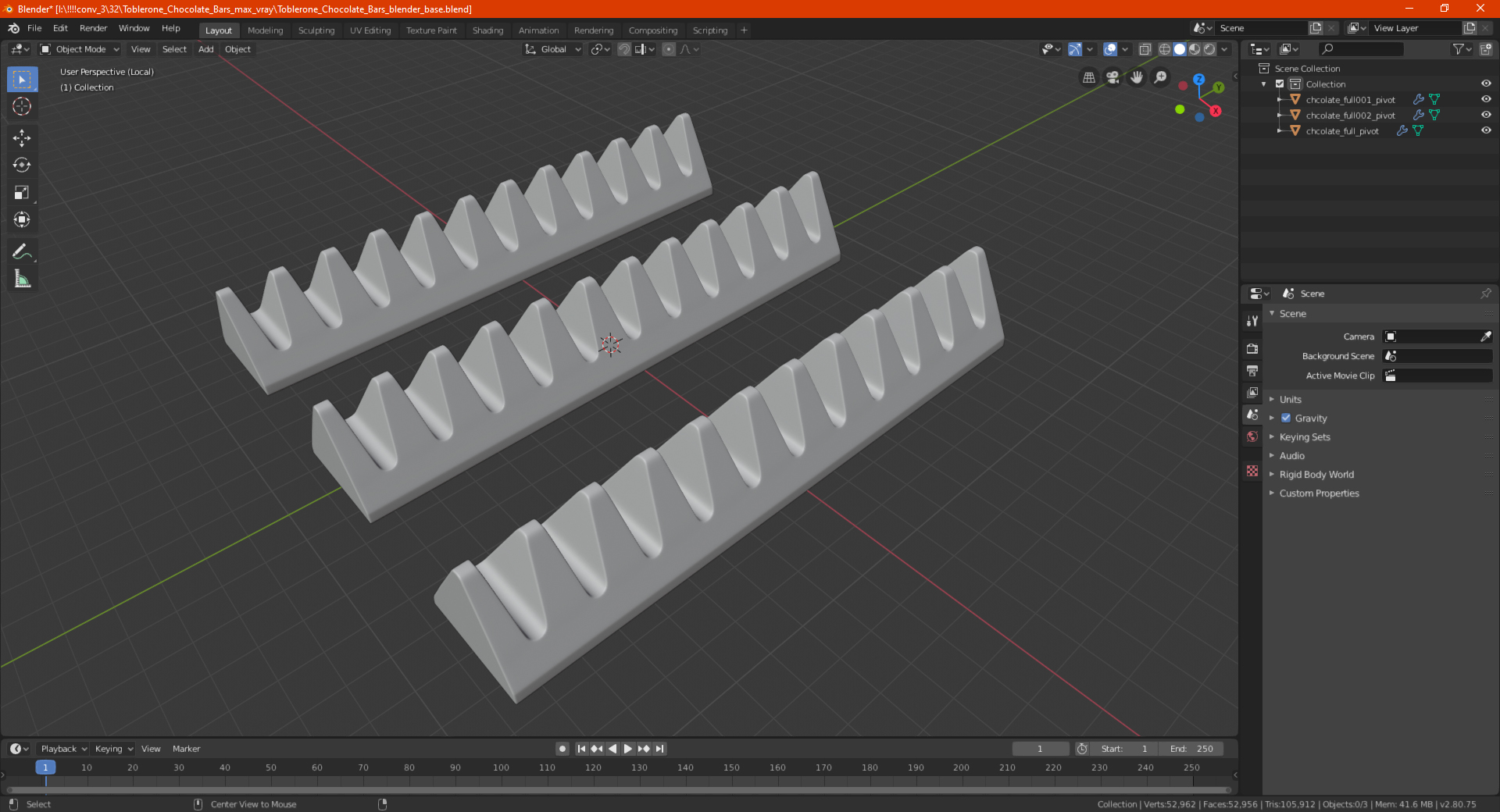Select the Cursor tool in toolbar
The height and width of the screenshot is (812, 1500).
[x=22, y=106]
